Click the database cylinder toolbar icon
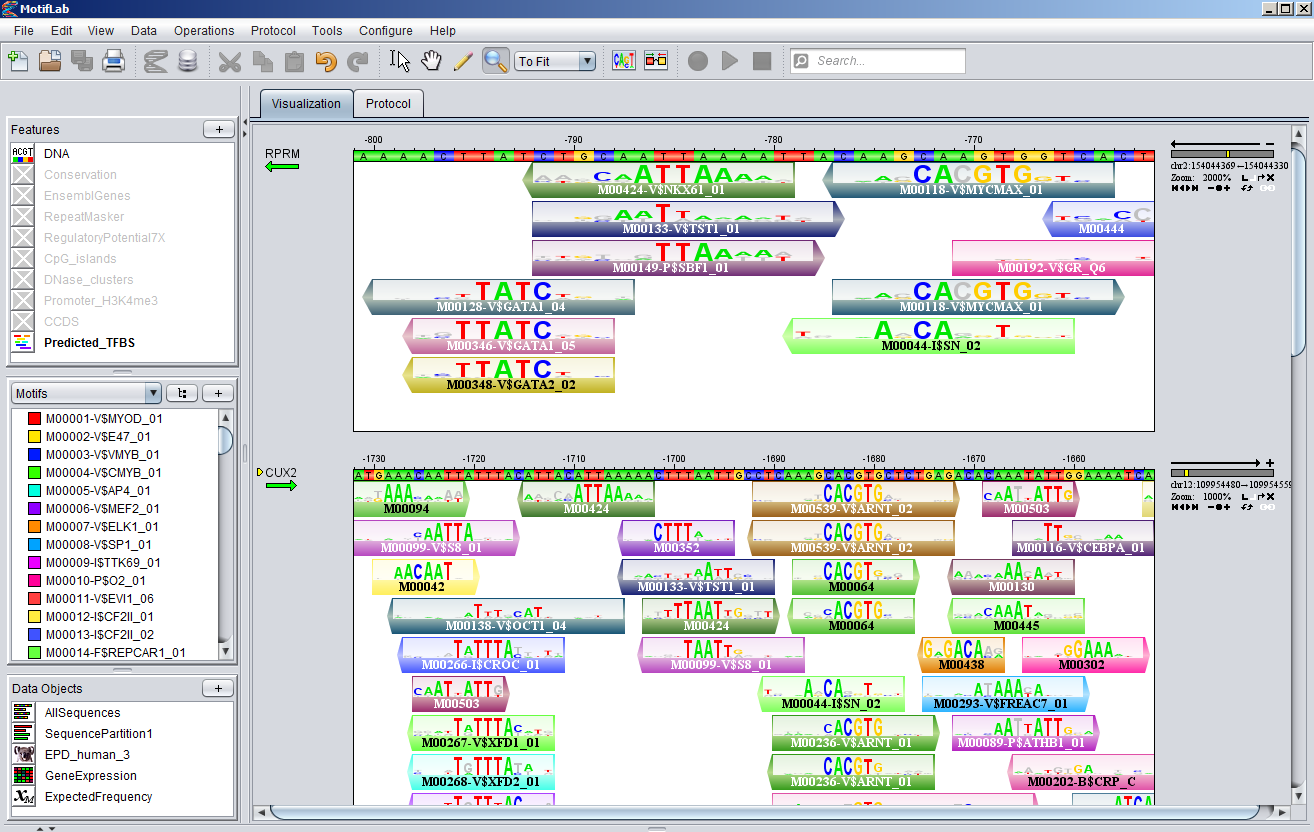The height and width of the screenshot is (832, 1314). 187,61
